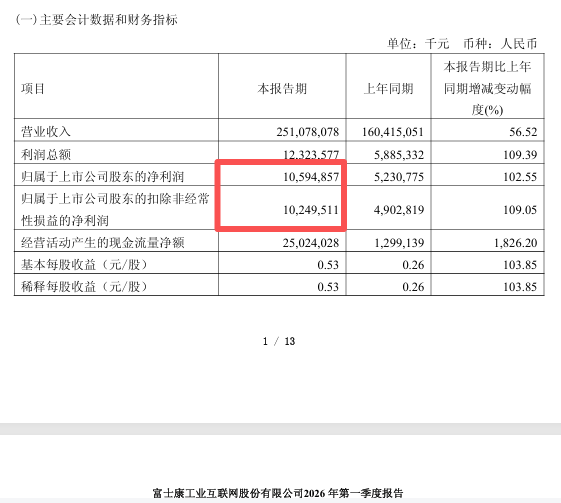
Task: Select the 上年同期 column header
Action: [389, 88]
